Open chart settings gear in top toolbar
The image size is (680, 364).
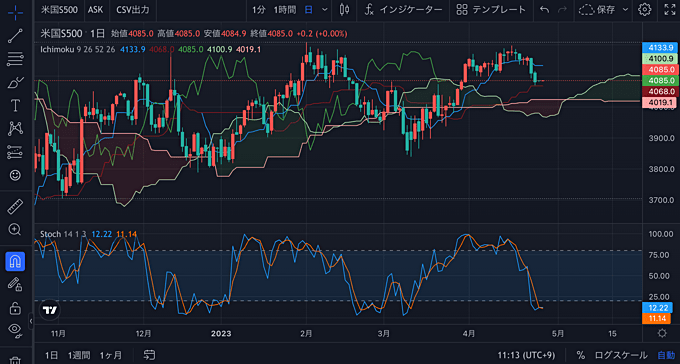point(645,10)
